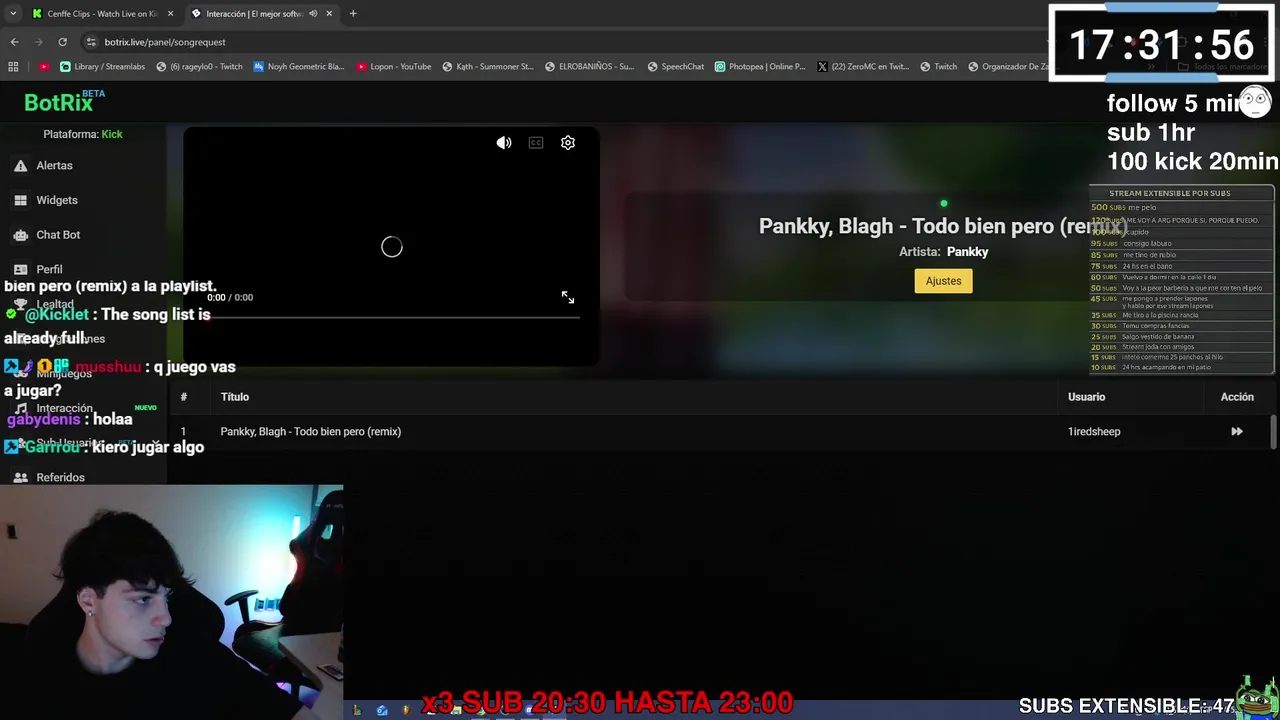Open the ZeroMC en Twitter bookmark
Screen dimensions: 1280x720
click(x=863, y=67)
